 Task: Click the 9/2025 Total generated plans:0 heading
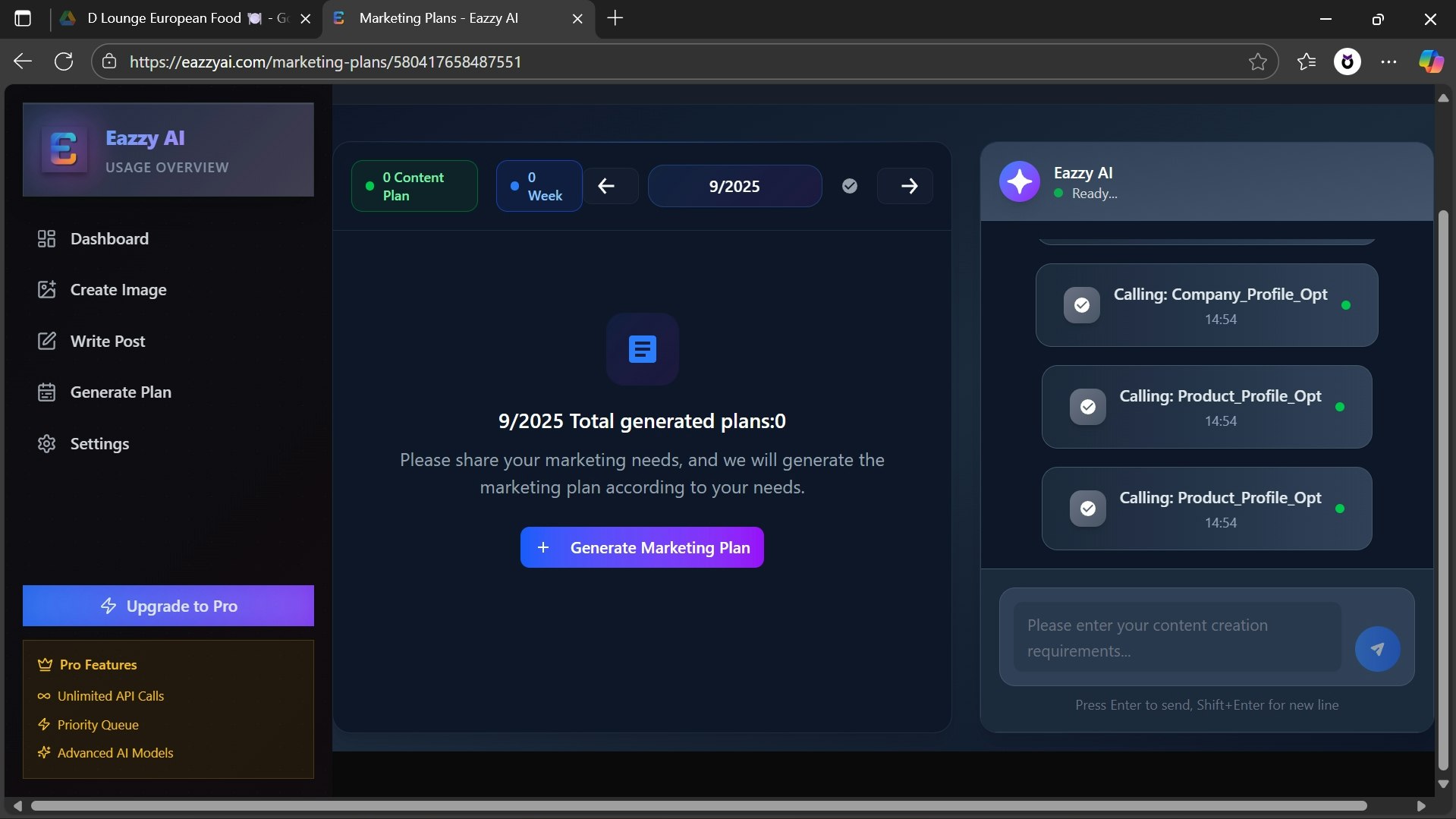pyautogui.click(x=642, y=421)
